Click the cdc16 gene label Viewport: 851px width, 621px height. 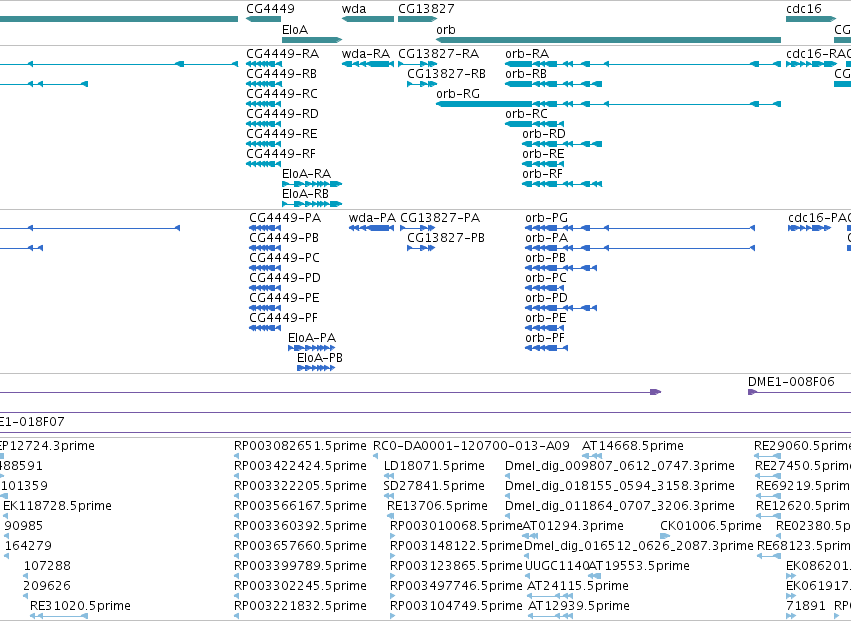(x=804, y=9)
